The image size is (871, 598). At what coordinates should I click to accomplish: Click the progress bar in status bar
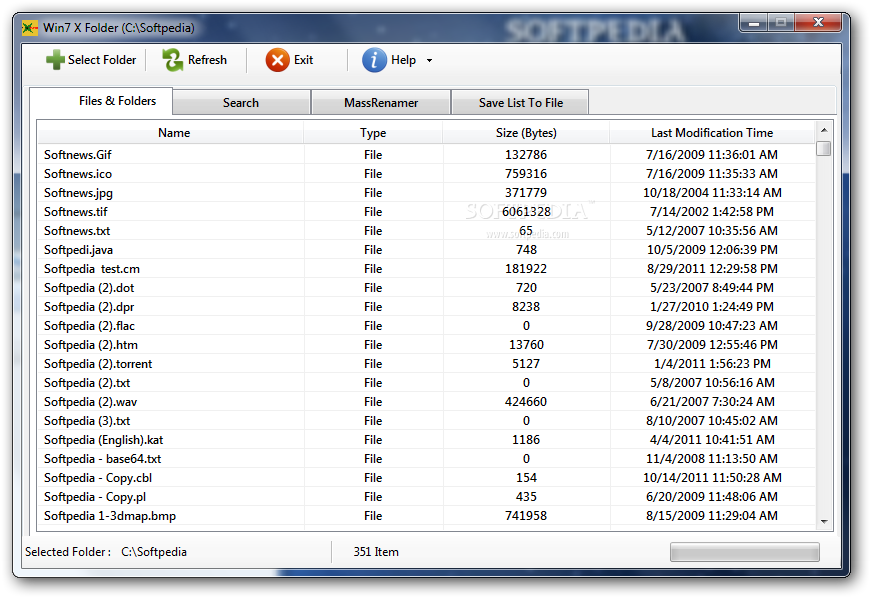[745, 552]
